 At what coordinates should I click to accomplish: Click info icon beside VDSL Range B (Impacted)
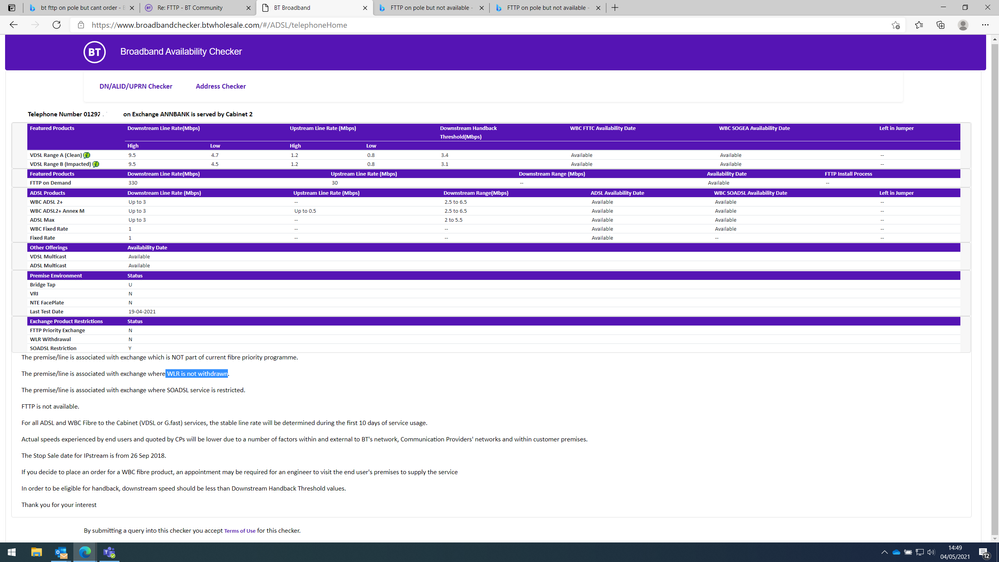click(96, 164)
